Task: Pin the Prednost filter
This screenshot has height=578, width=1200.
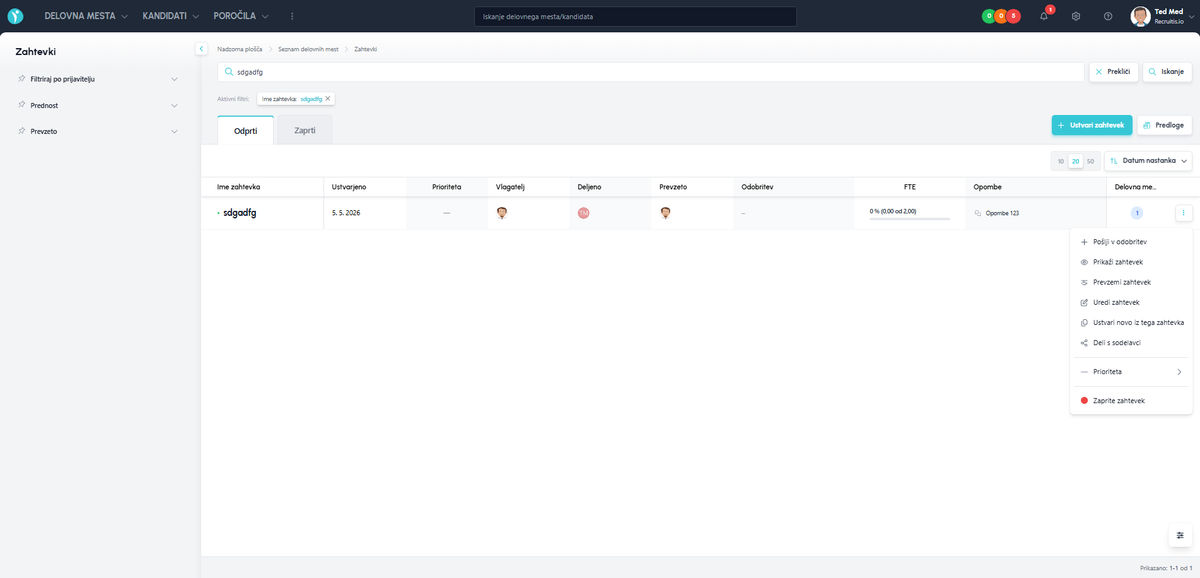Action: coord(21,105)
